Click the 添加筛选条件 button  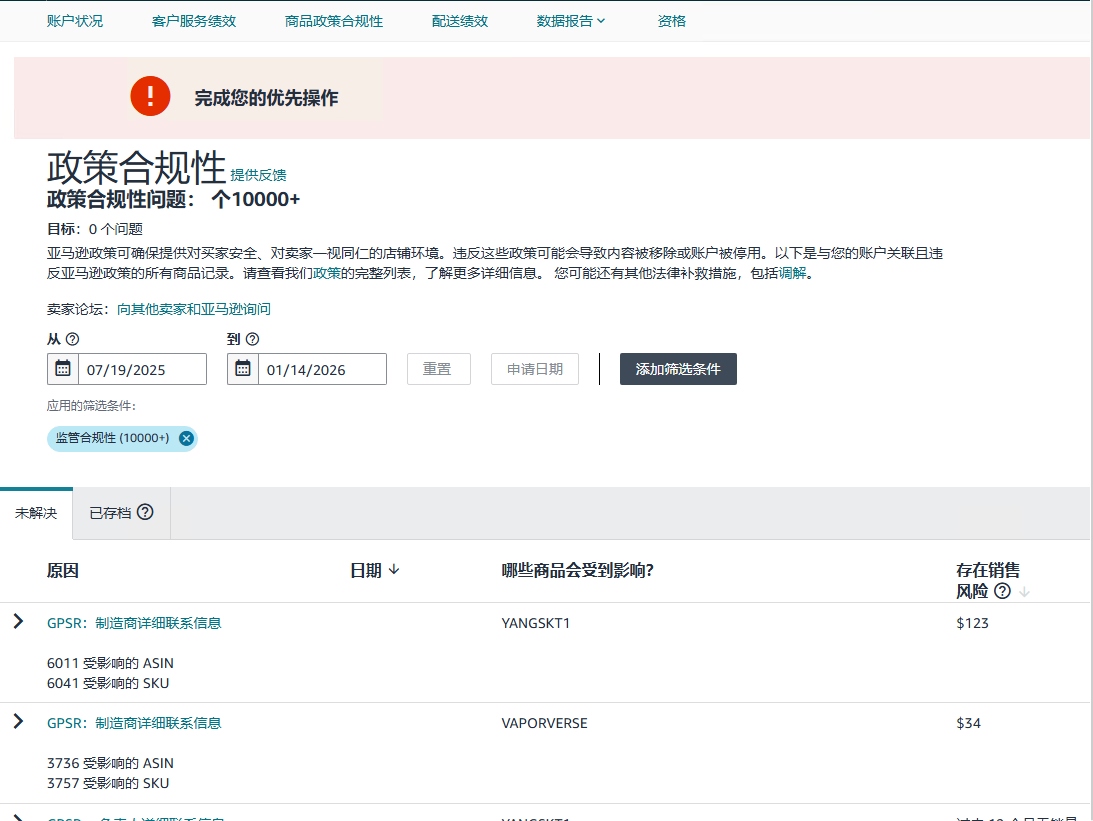(x=678, y=369)
